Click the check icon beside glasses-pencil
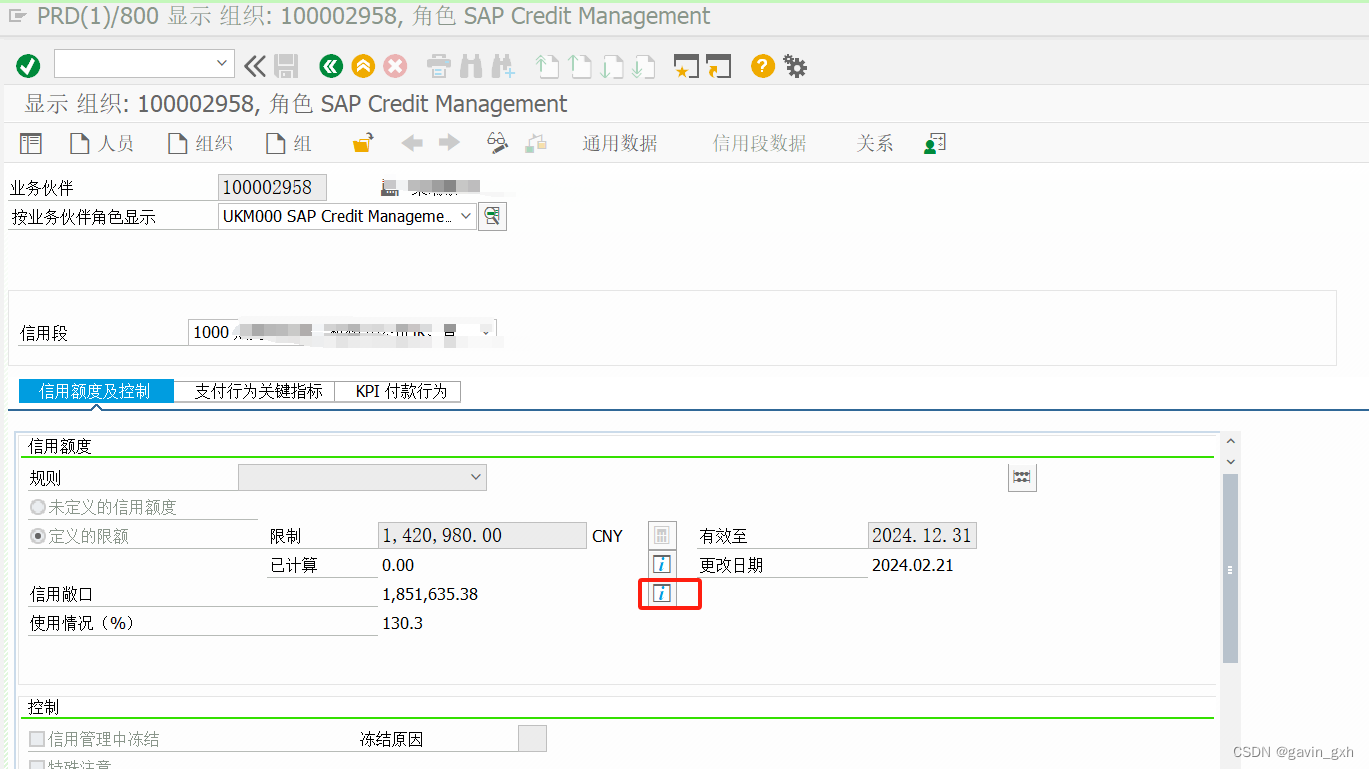 click(x=536, y=143)
